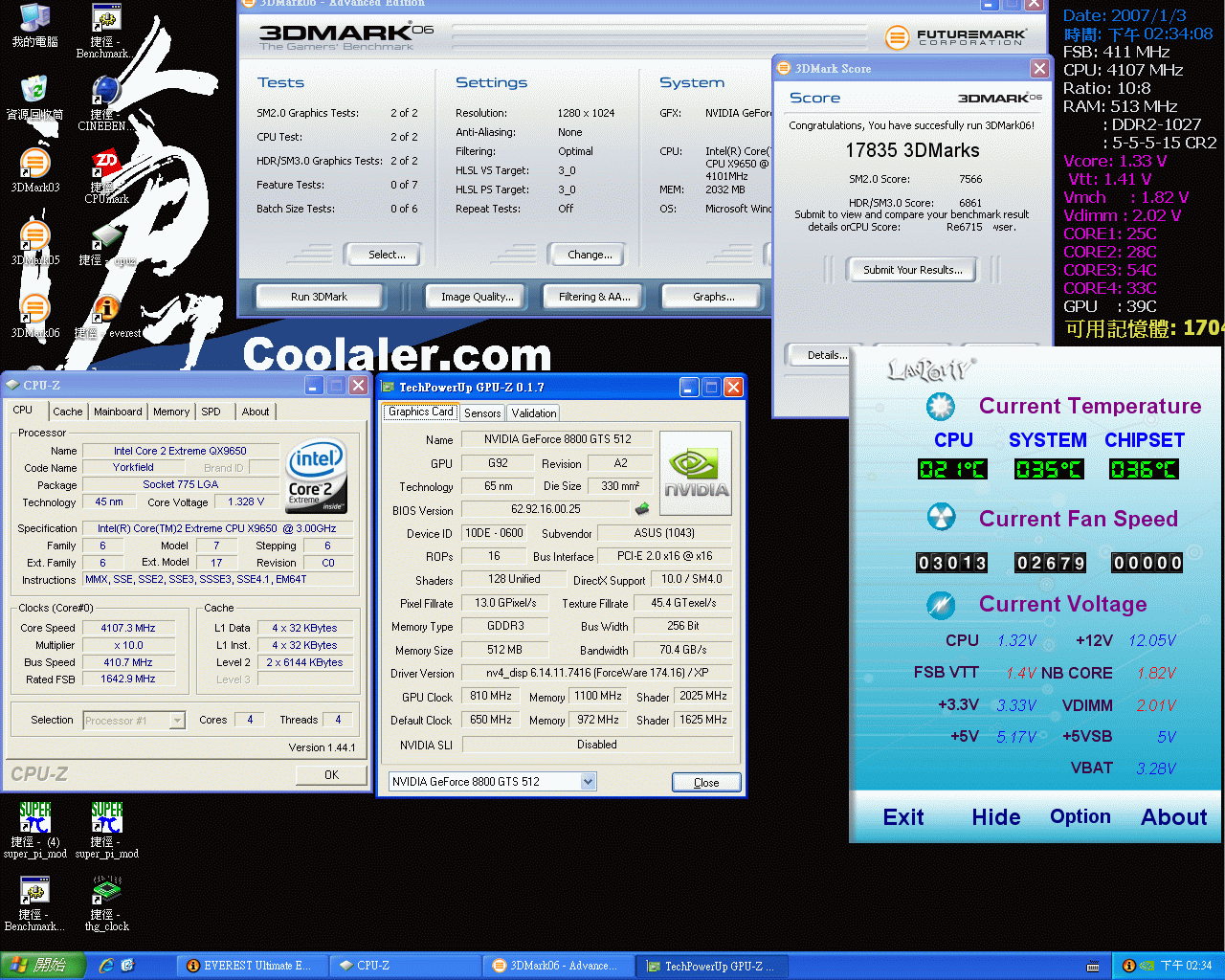The image size is (1225, 980).
Task: Open the GPU selection dropdown in GPU-Z
Action: (589, 782)
